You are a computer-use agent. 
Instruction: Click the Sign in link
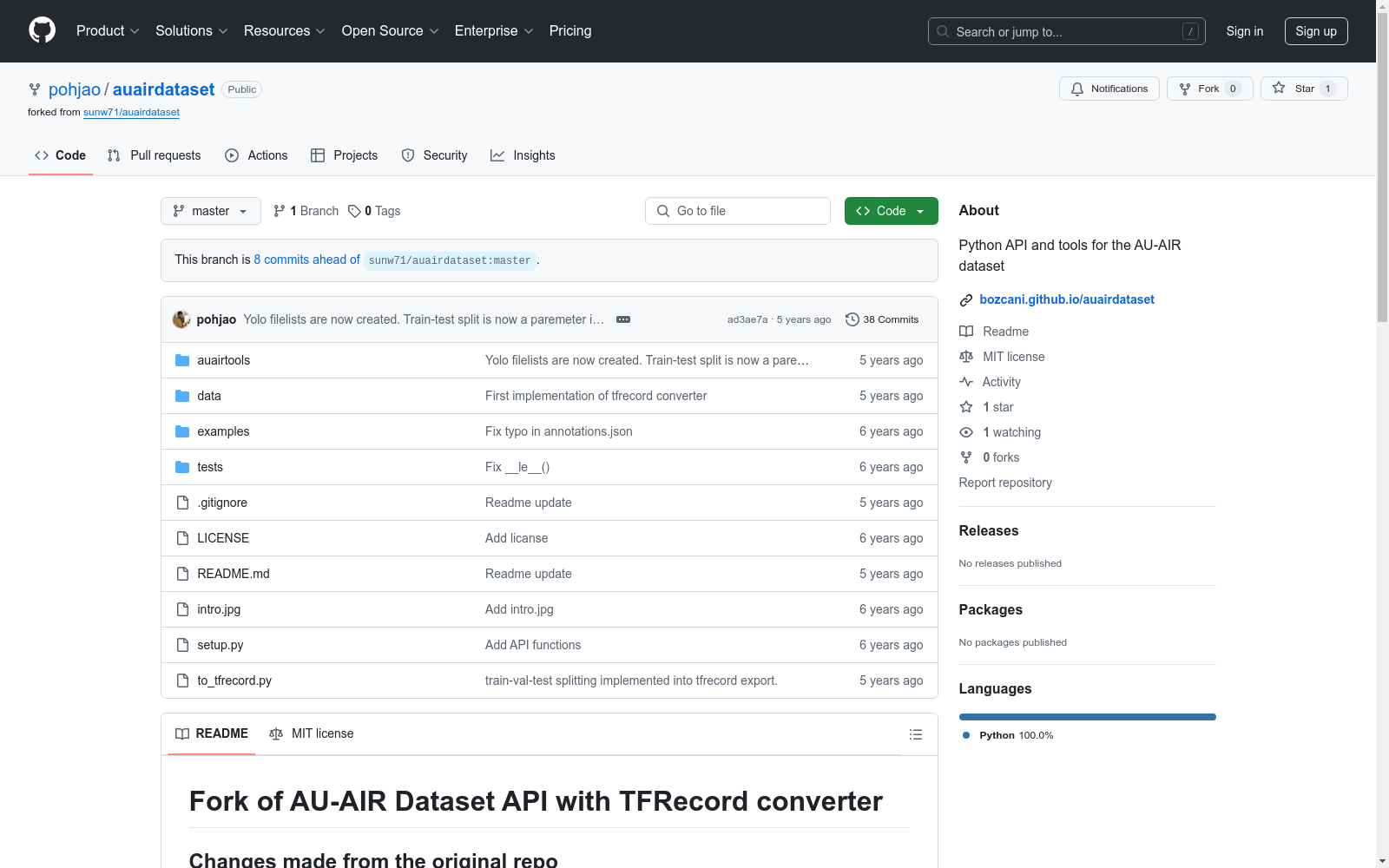1245,31
